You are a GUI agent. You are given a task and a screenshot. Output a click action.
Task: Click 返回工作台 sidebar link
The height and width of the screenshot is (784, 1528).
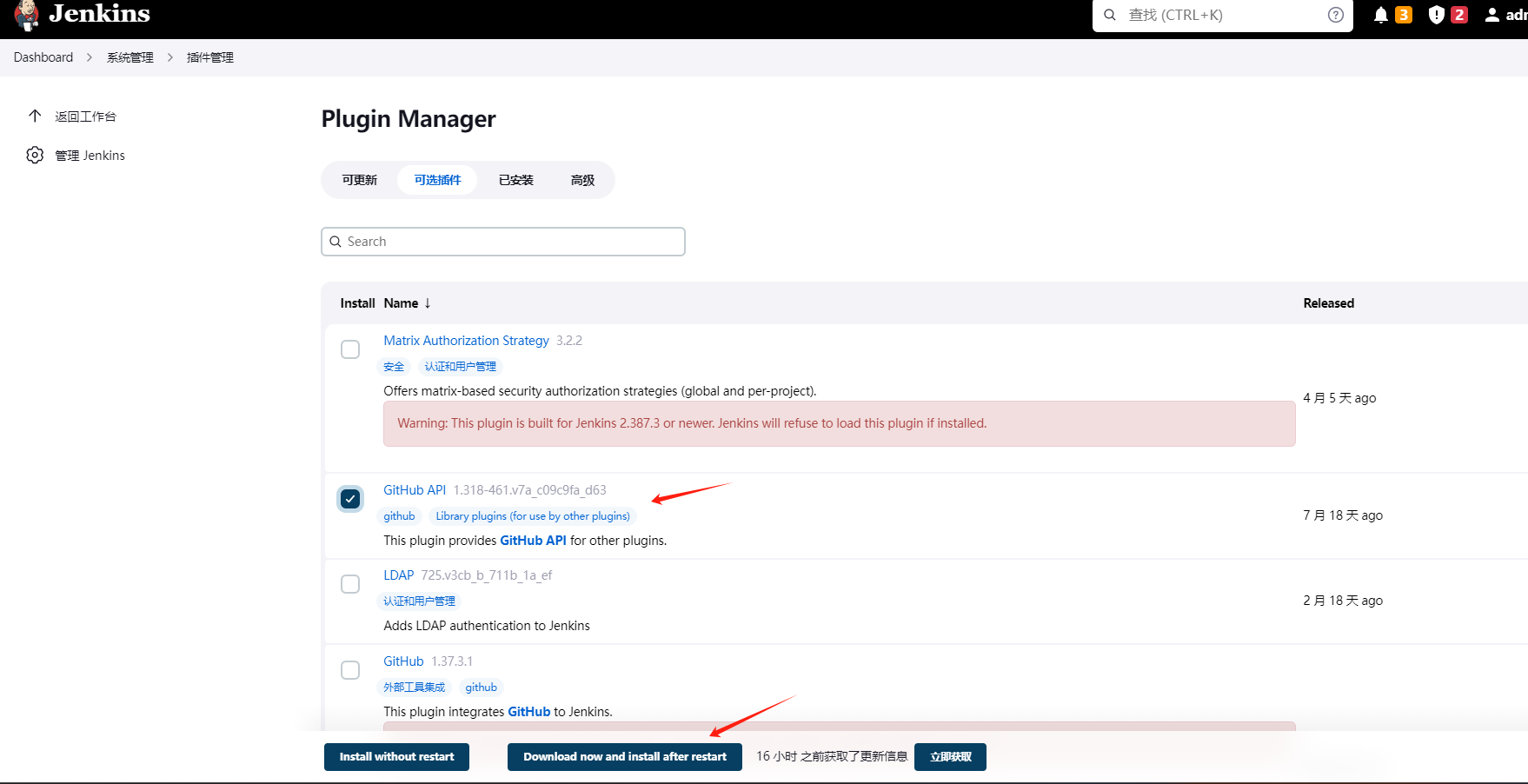(85, 116)
